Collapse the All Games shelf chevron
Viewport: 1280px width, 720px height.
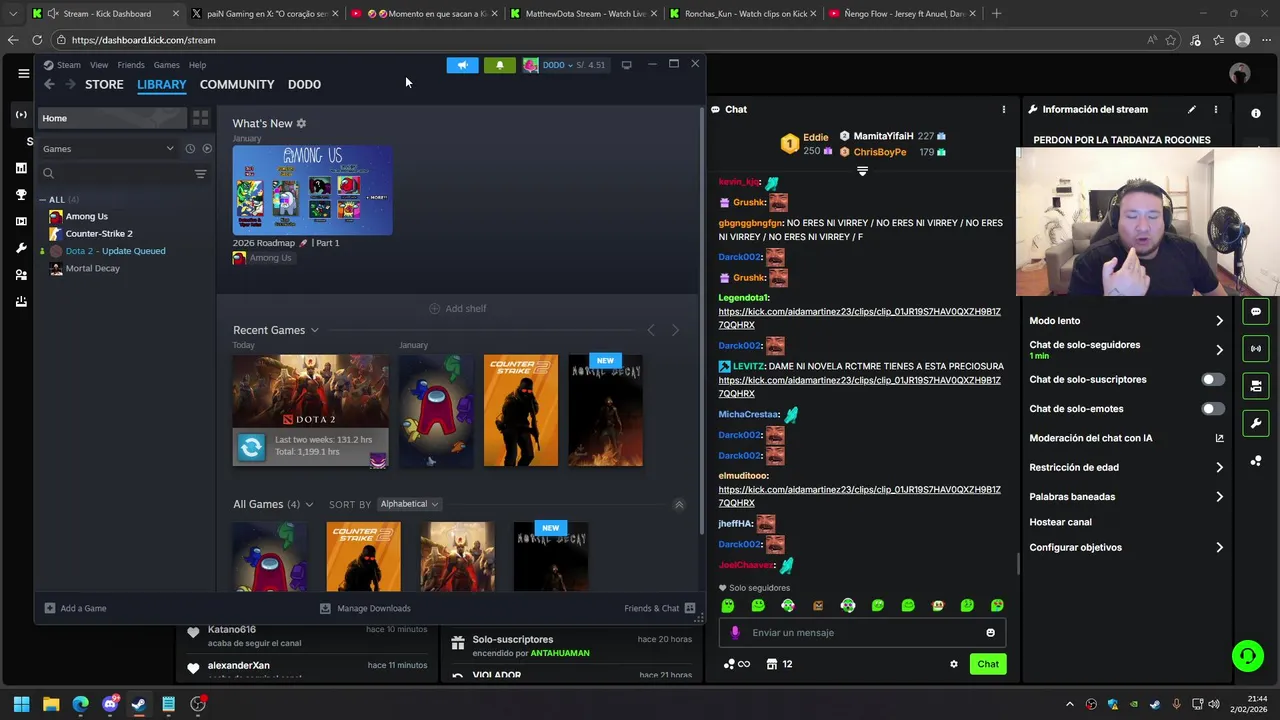(679, 505)
